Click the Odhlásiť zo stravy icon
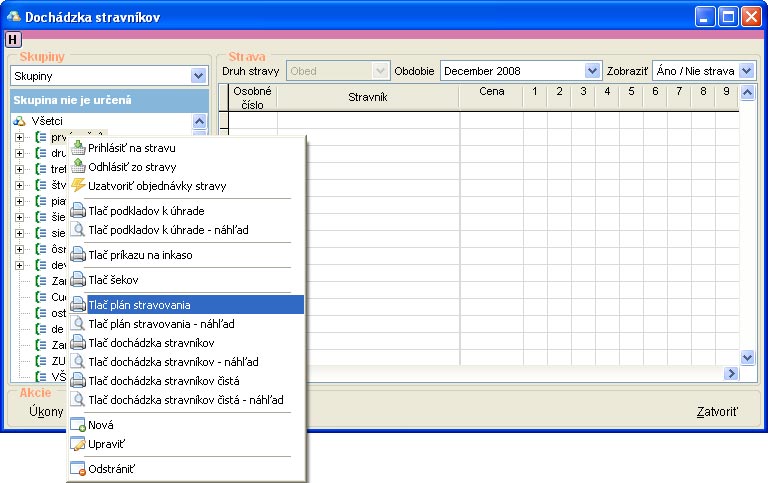This screenshot has width=768, height=483. coord(78,167)
